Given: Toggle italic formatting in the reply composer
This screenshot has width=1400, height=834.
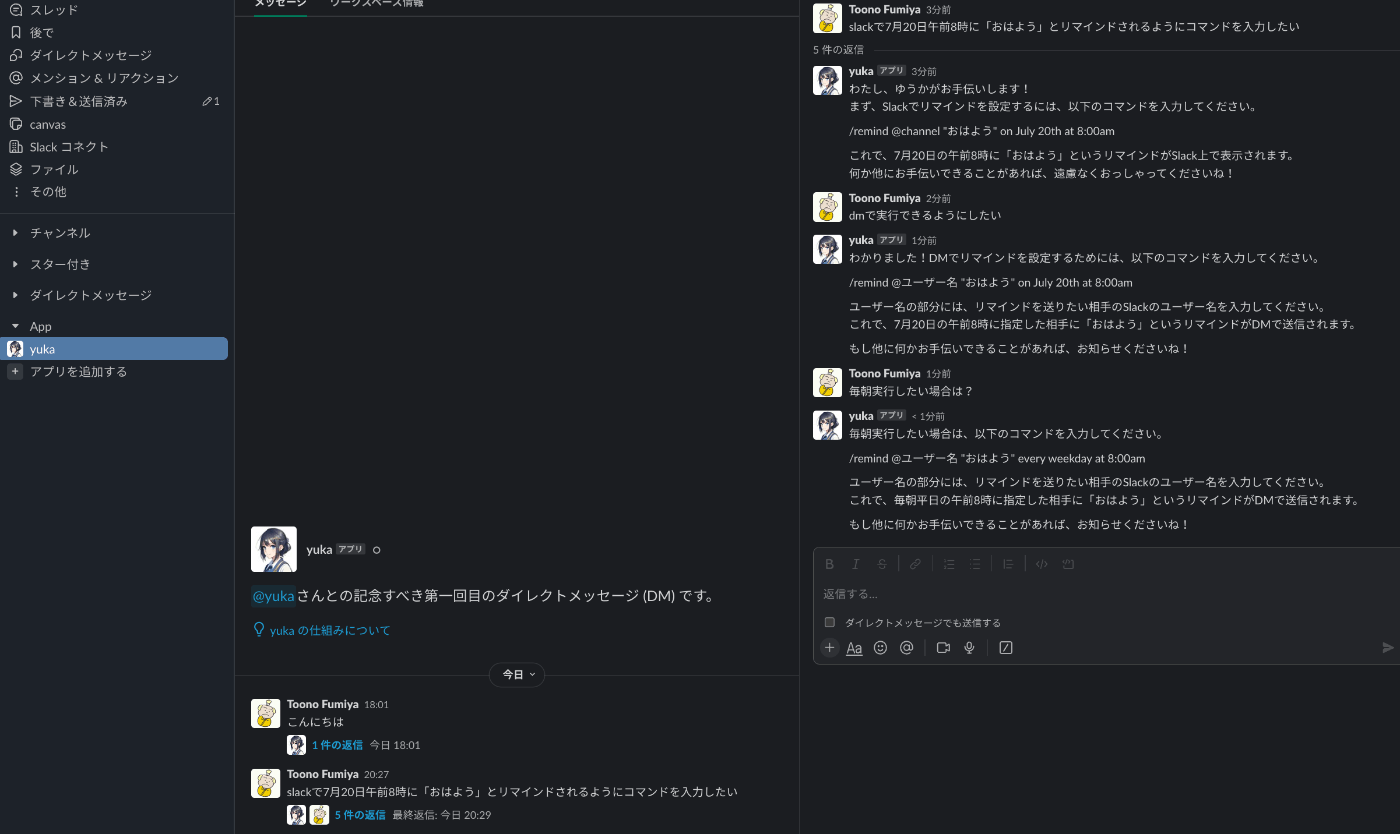Looking at the screenshot, I should point(855,564).
